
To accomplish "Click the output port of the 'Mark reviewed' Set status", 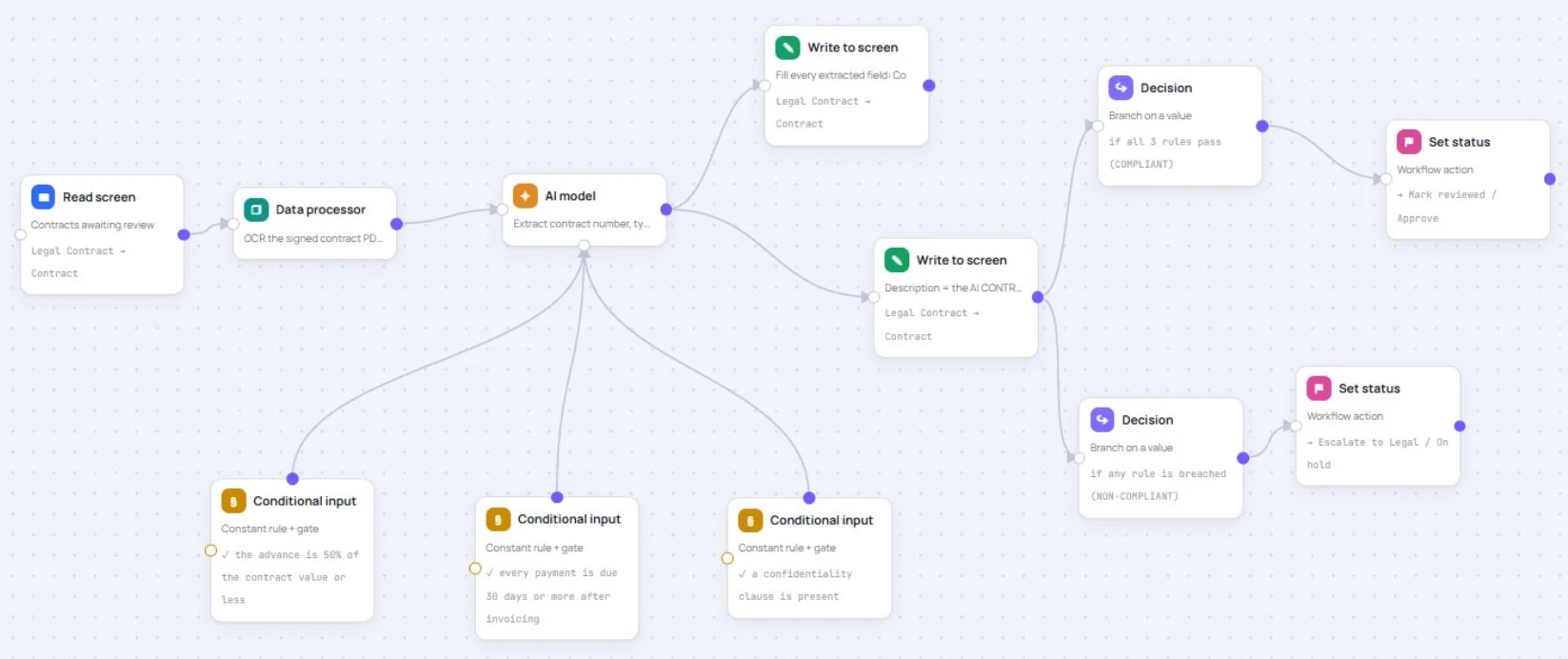I will tap(1550, 179).
